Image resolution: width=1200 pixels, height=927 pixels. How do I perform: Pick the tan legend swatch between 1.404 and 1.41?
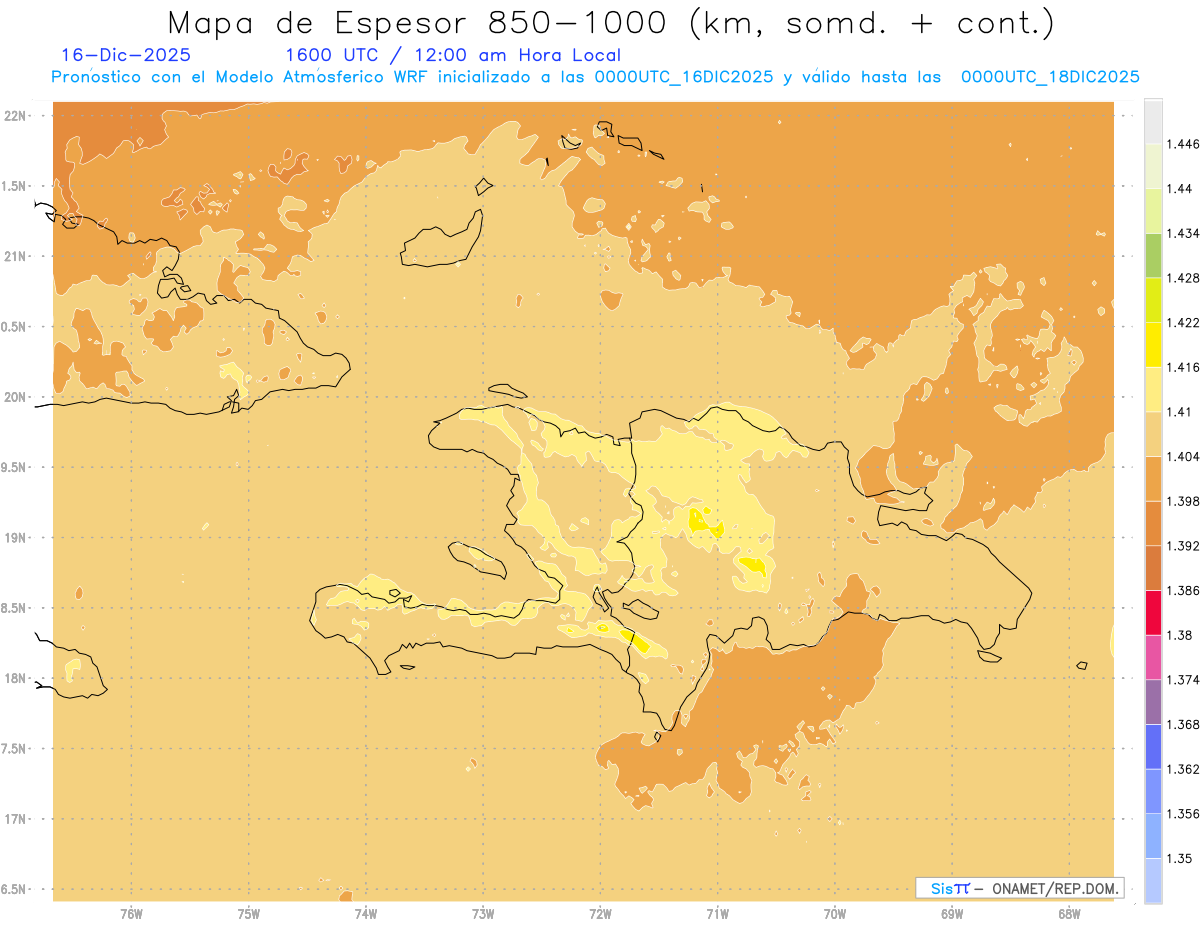[1153, 434]
